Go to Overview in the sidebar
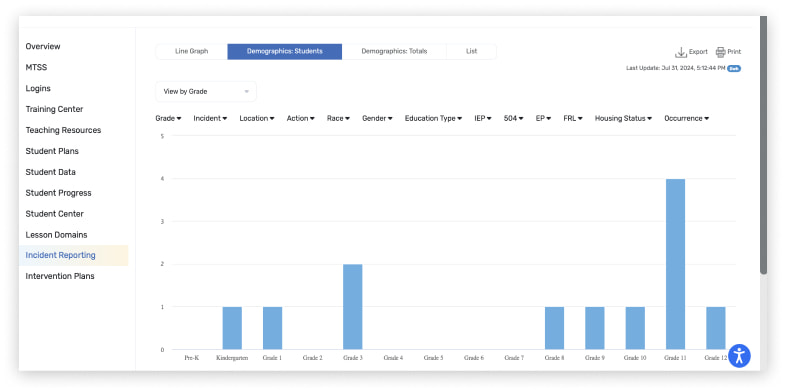Image resolution: width=786 pixels, height=392 pixels. tap(43, 47)
